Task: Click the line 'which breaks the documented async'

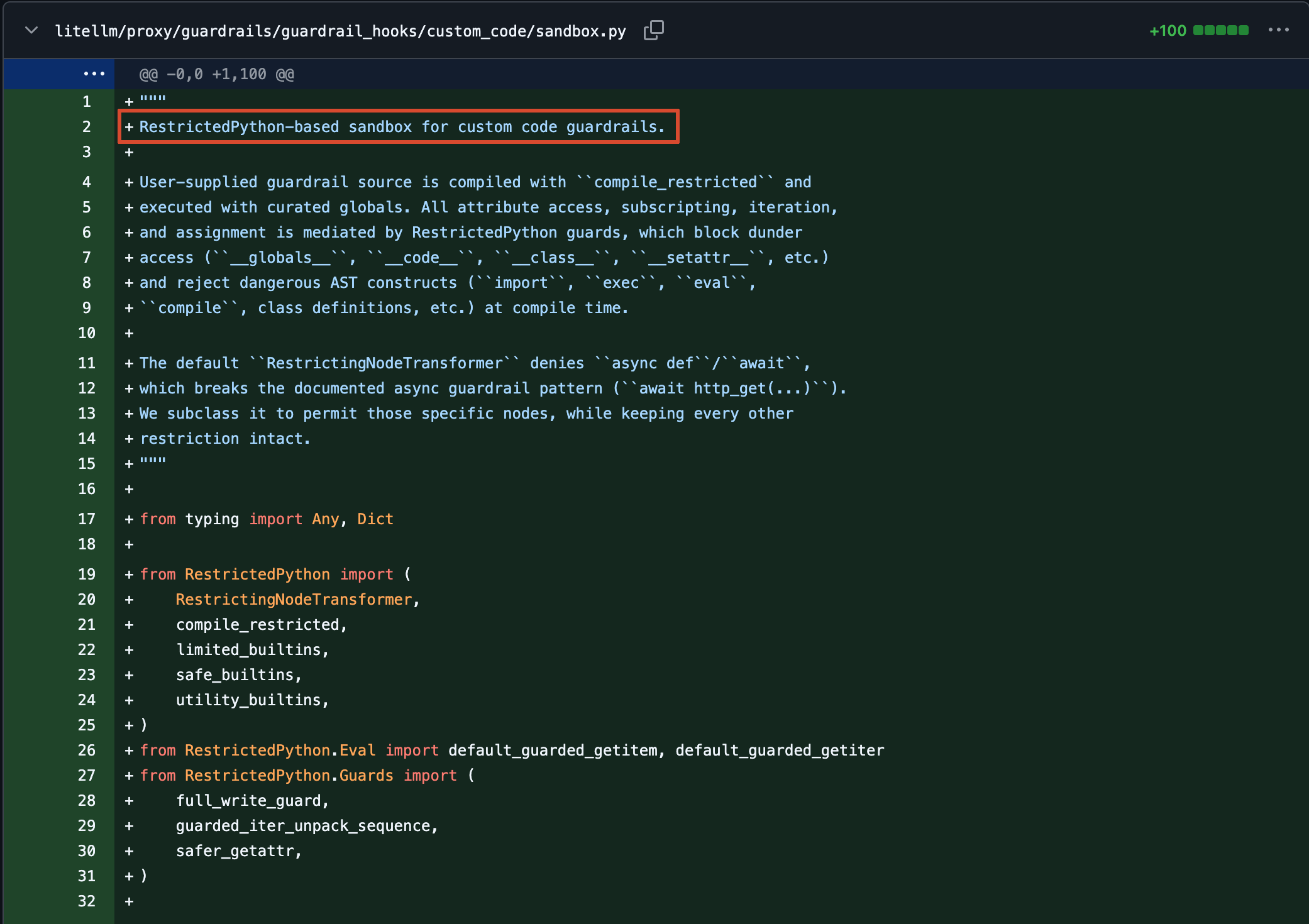Action: [x=493, y=388]
